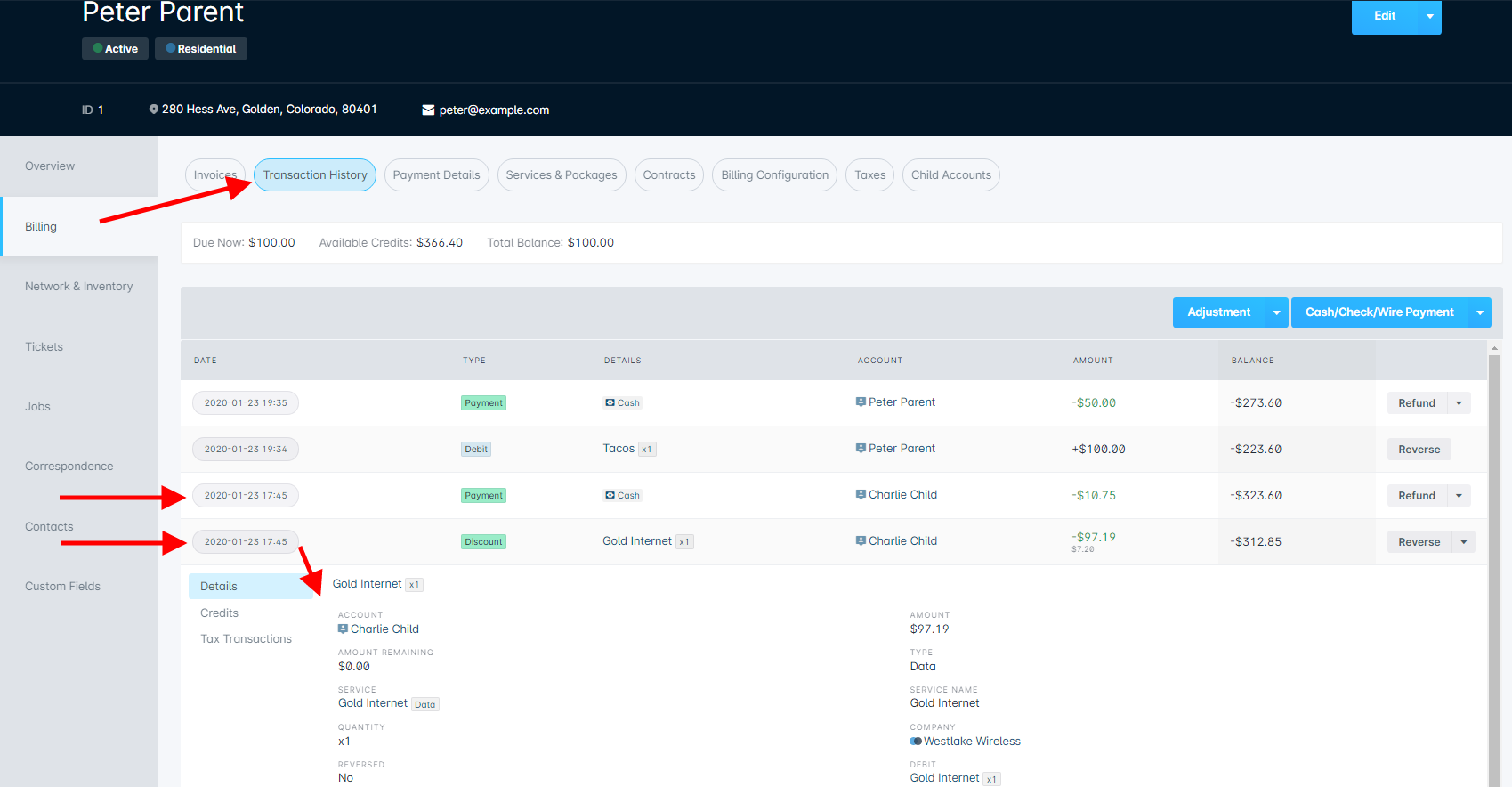This screenshot has width=1512, height=787.
Task: Select the Transaction History tab
Action: coord(315,175)
